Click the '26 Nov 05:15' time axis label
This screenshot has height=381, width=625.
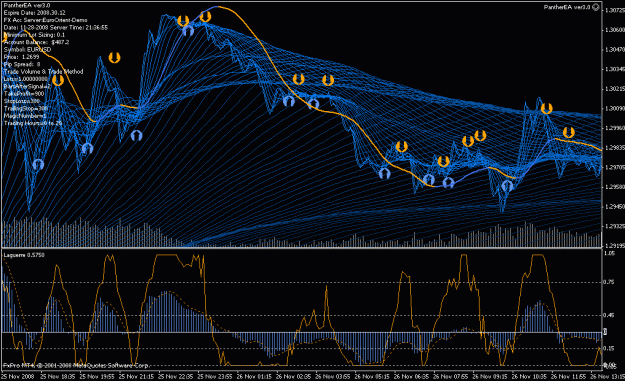click(372, 377)
